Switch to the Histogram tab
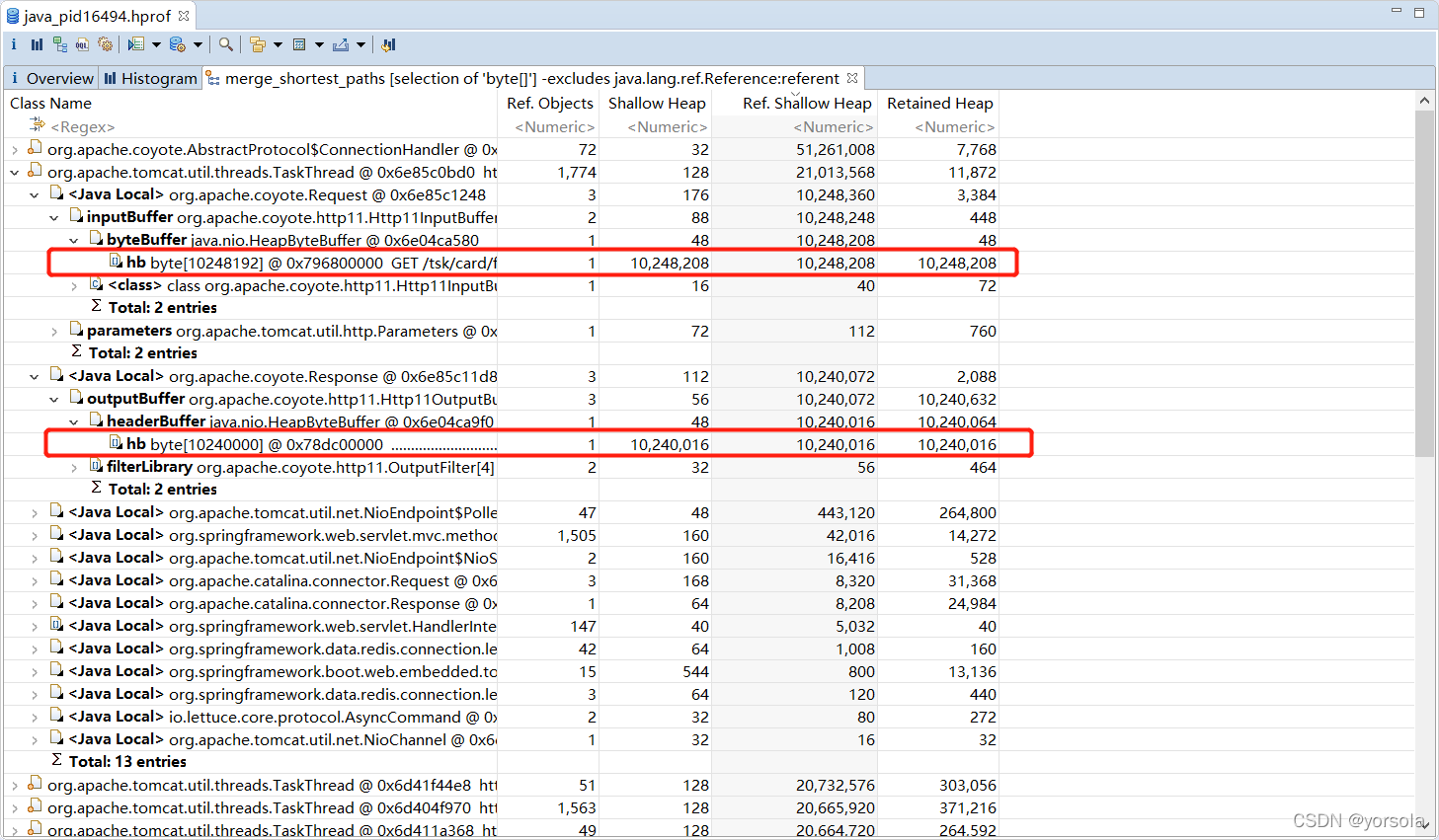 (x=149, y=78)
